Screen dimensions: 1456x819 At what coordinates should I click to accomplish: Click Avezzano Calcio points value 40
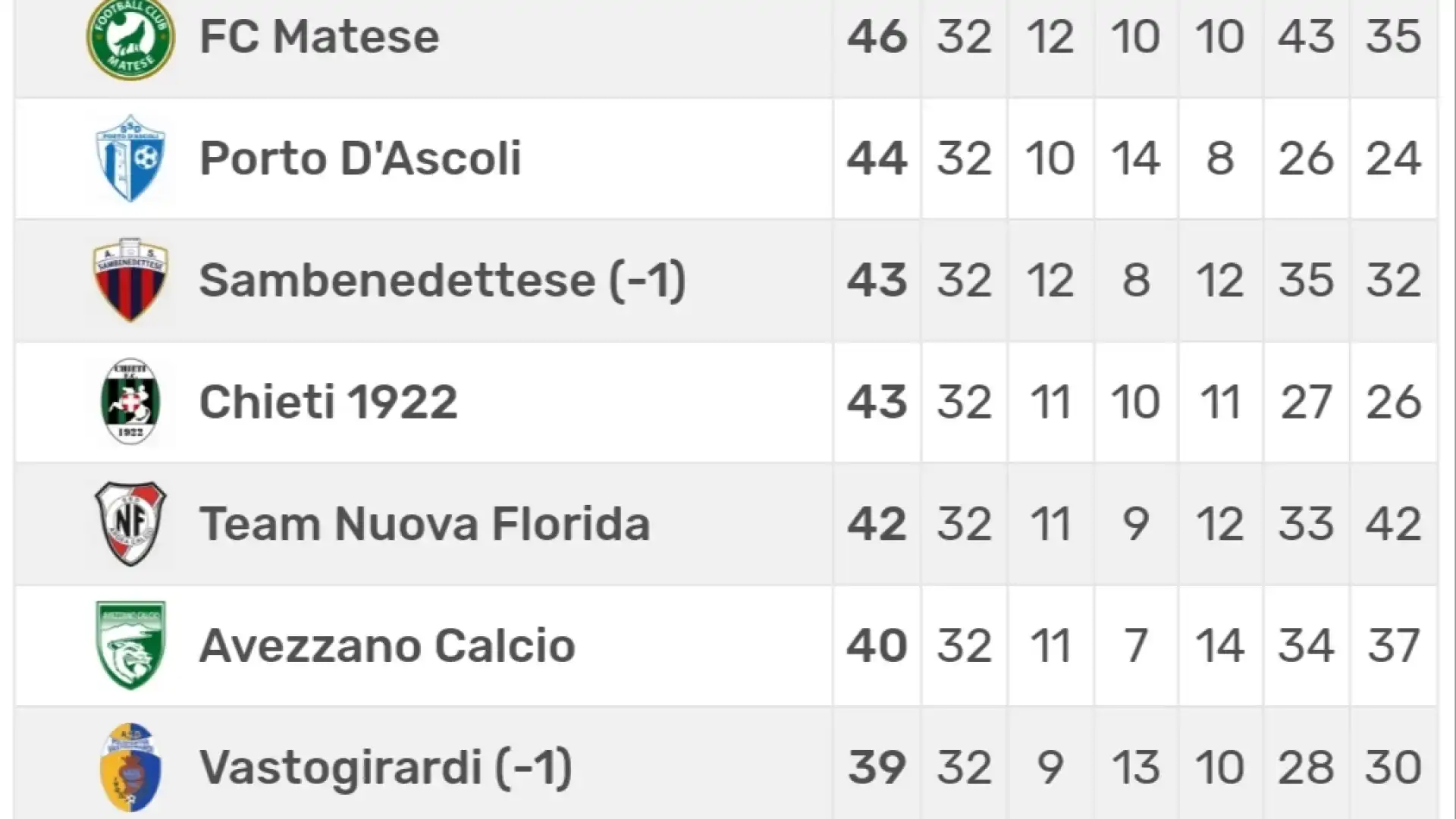(x=877, y=645)
